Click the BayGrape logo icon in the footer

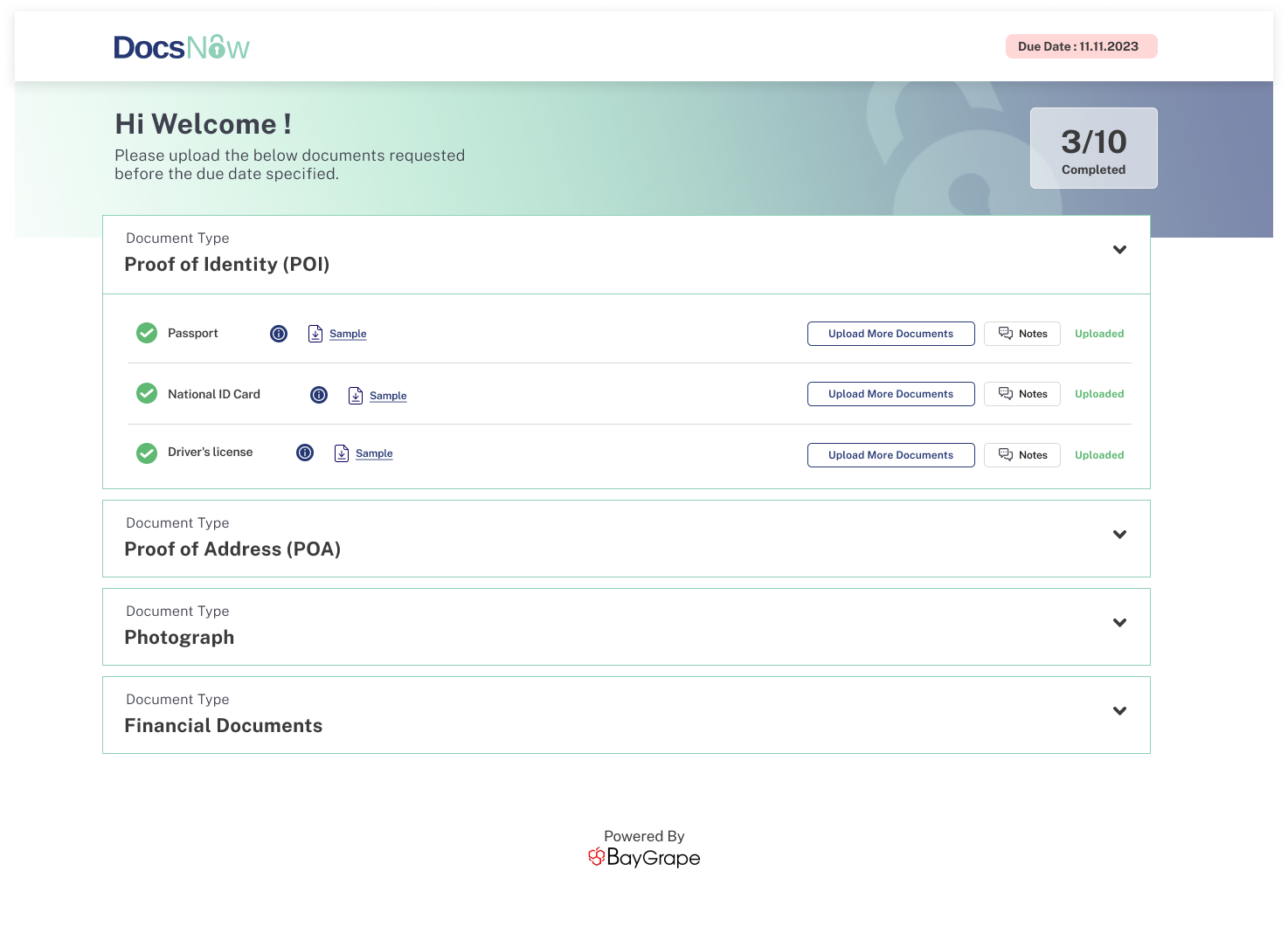[598, 857]
